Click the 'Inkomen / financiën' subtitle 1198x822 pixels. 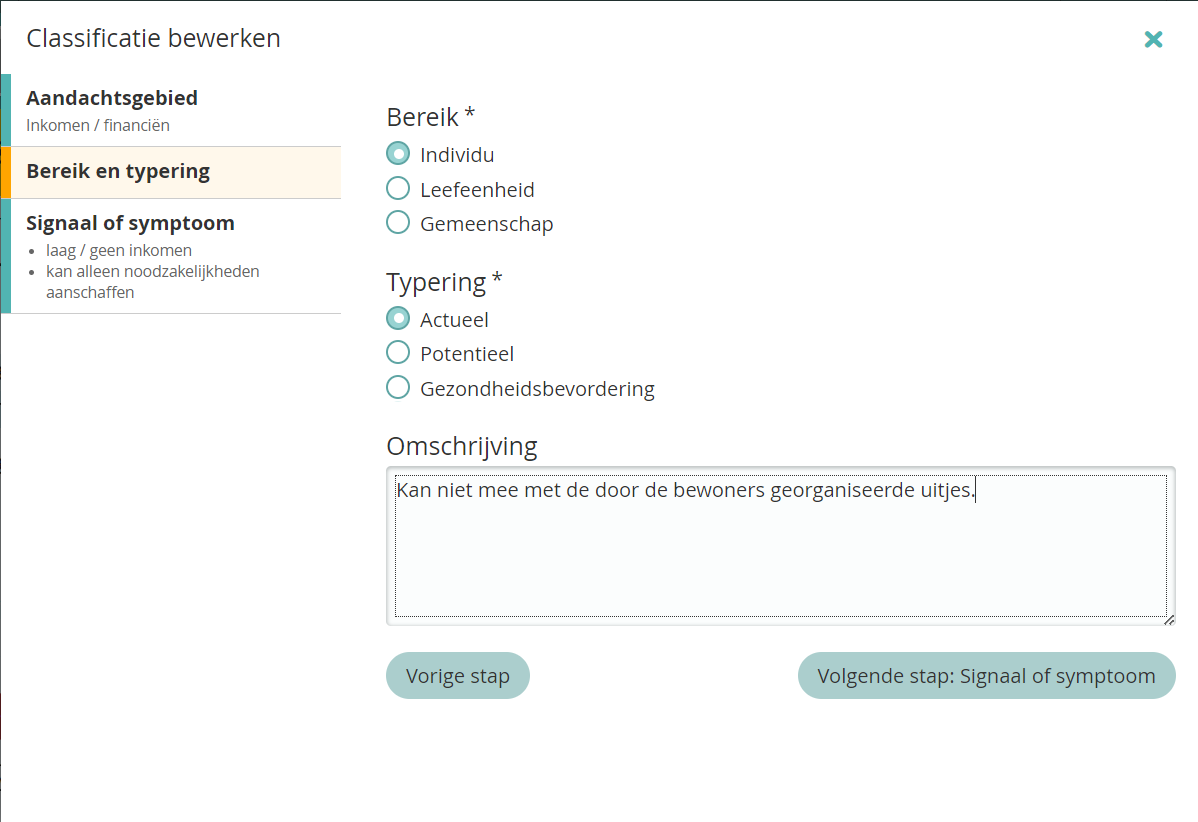tap(98, 126)
